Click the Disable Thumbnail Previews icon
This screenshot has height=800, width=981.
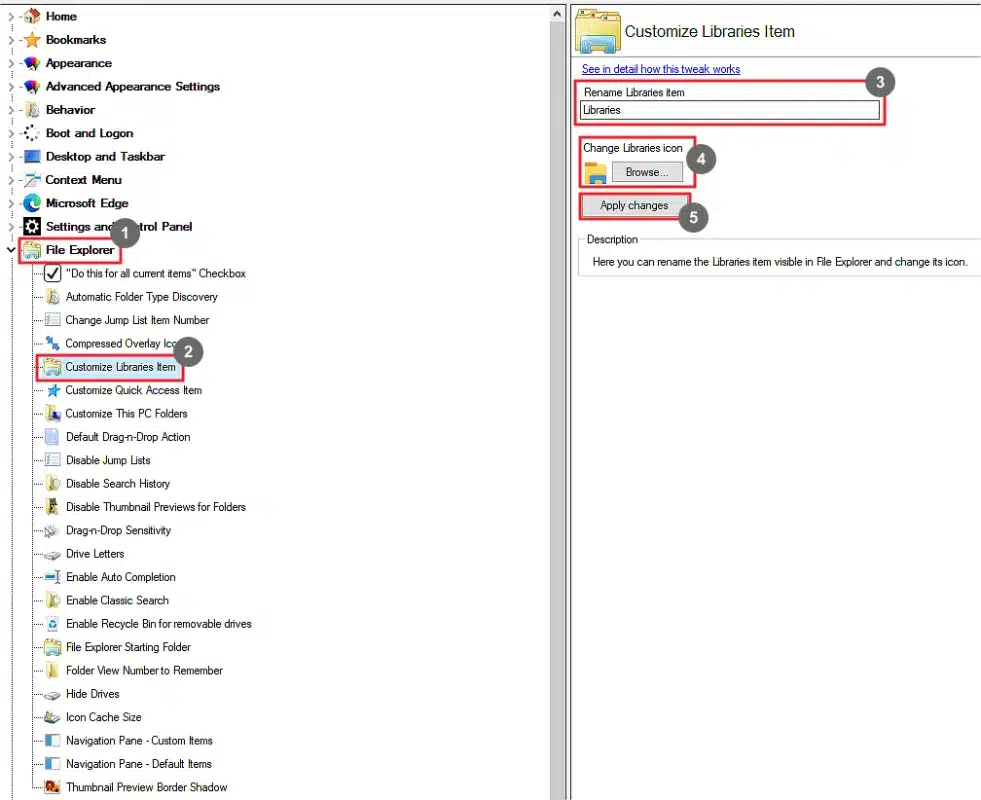point(53,507)
